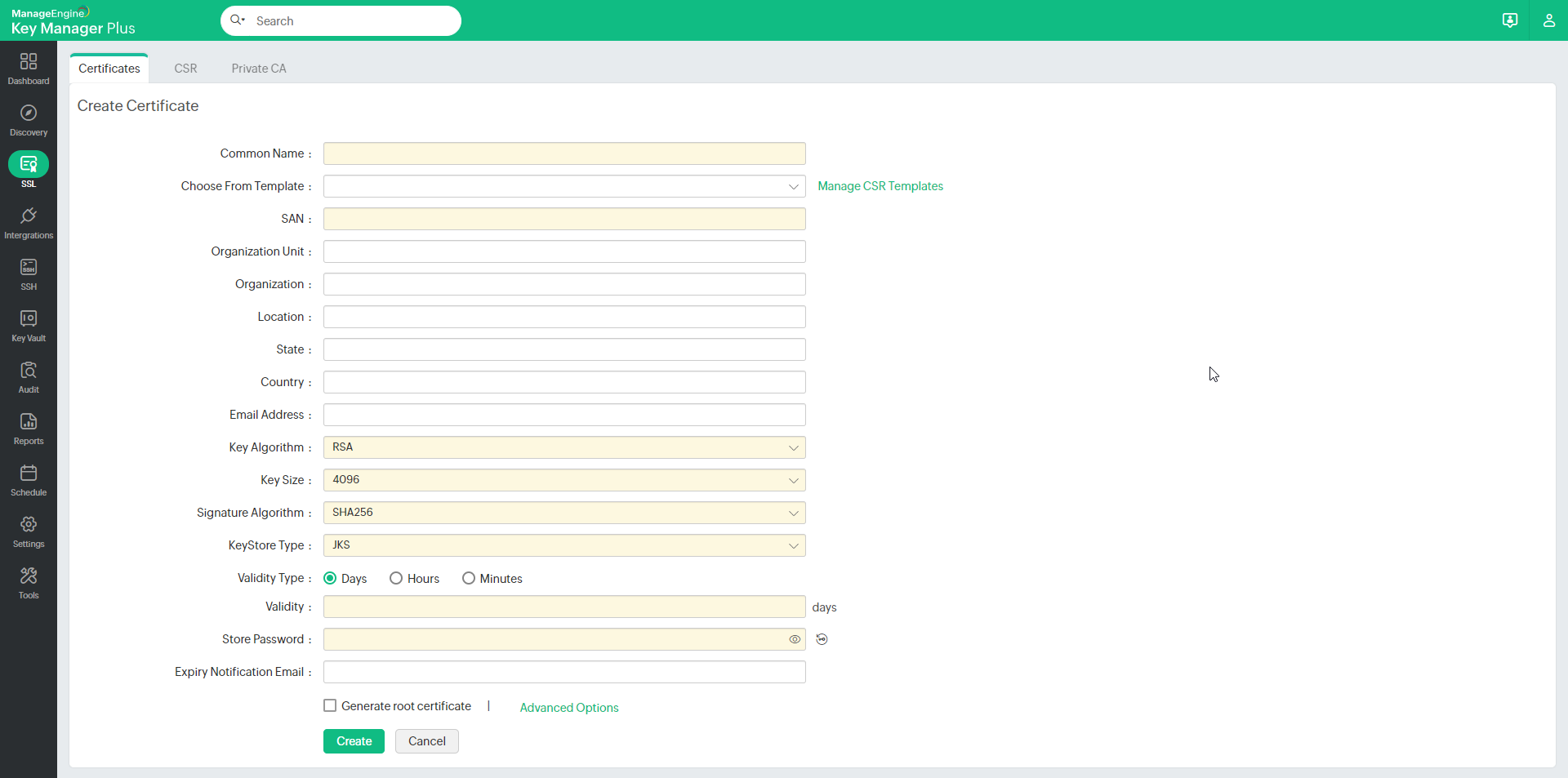Show the store password with eye icon
The width and height of the screenshot is (1568, 778).
[795, 639]
